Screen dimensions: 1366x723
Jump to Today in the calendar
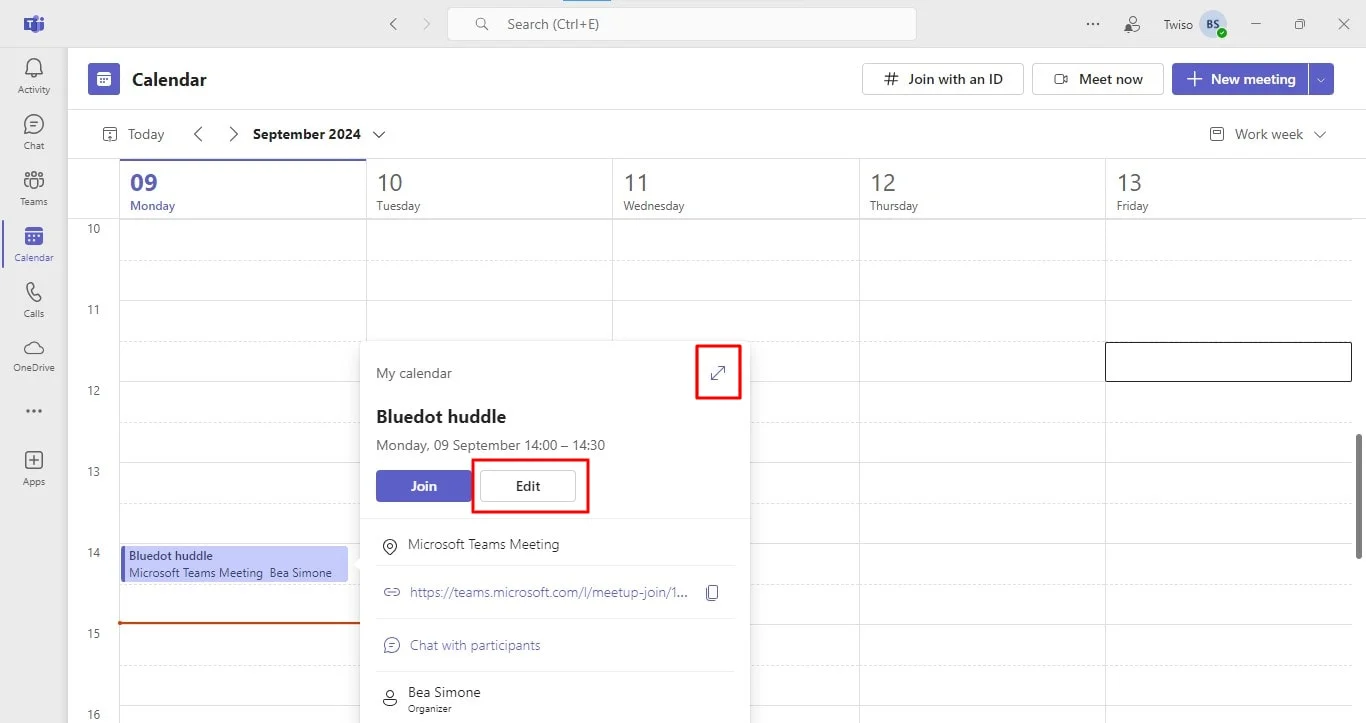(x=133, y=134)
